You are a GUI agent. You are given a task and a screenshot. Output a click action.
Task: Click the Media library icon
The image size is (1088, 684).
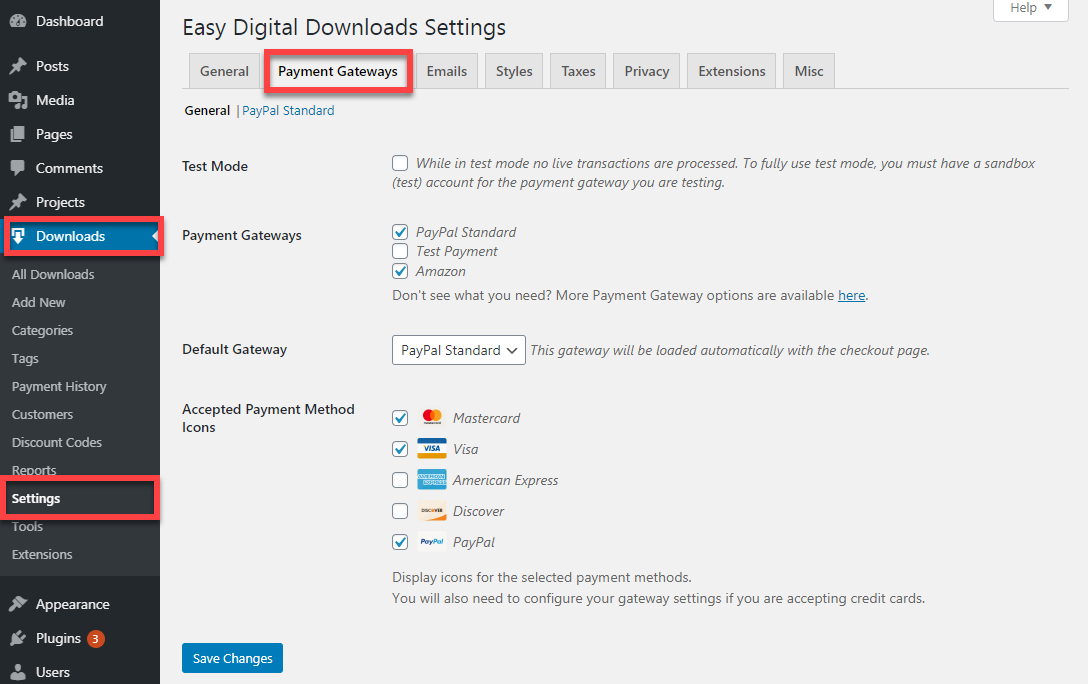[18, 100]
